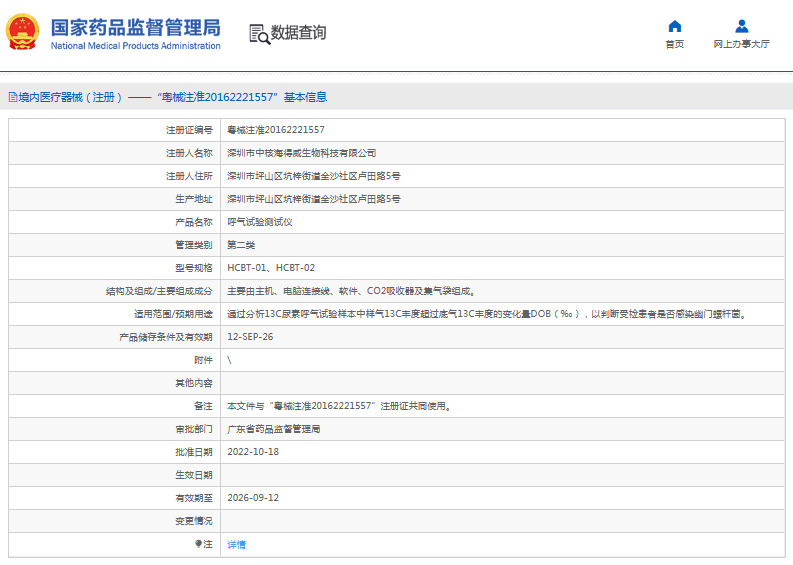This screenshot has width=793, height=565.
Task: Open the 详情 details link
Action: 236,544
